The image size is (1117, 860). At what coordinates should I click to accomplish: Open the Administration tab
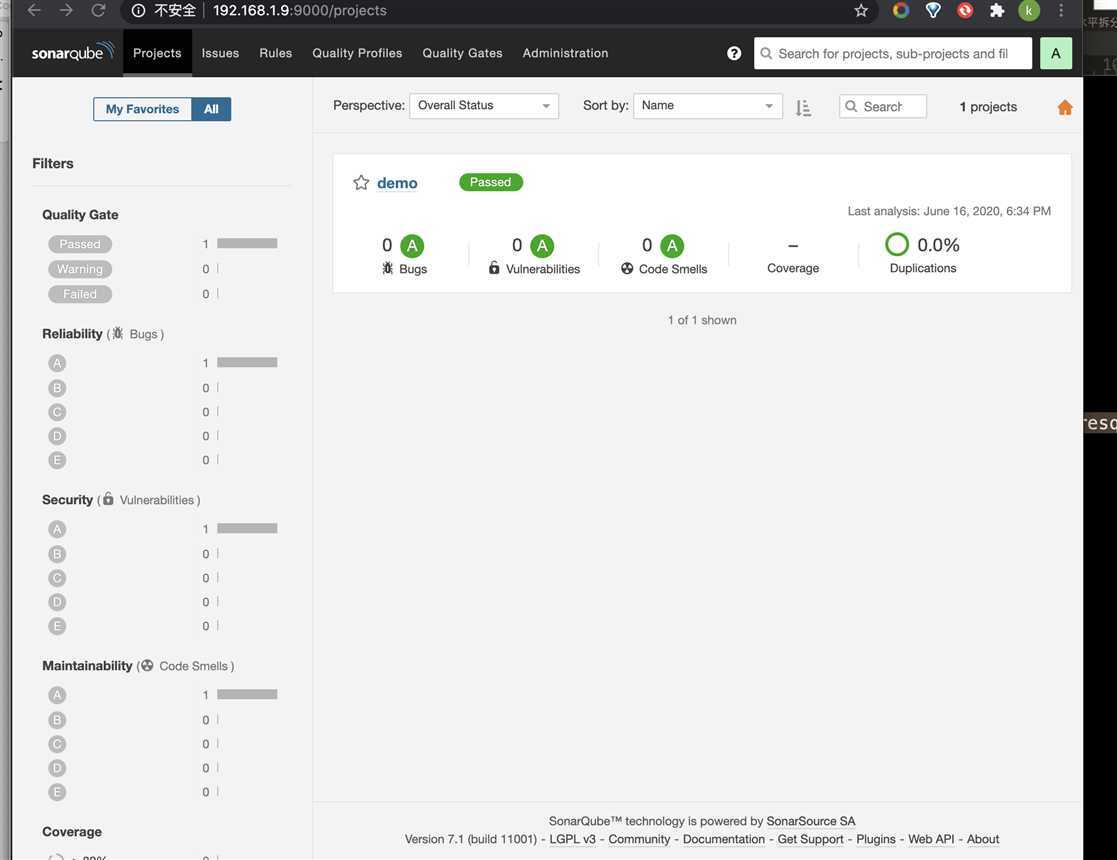tap(565, 53)
